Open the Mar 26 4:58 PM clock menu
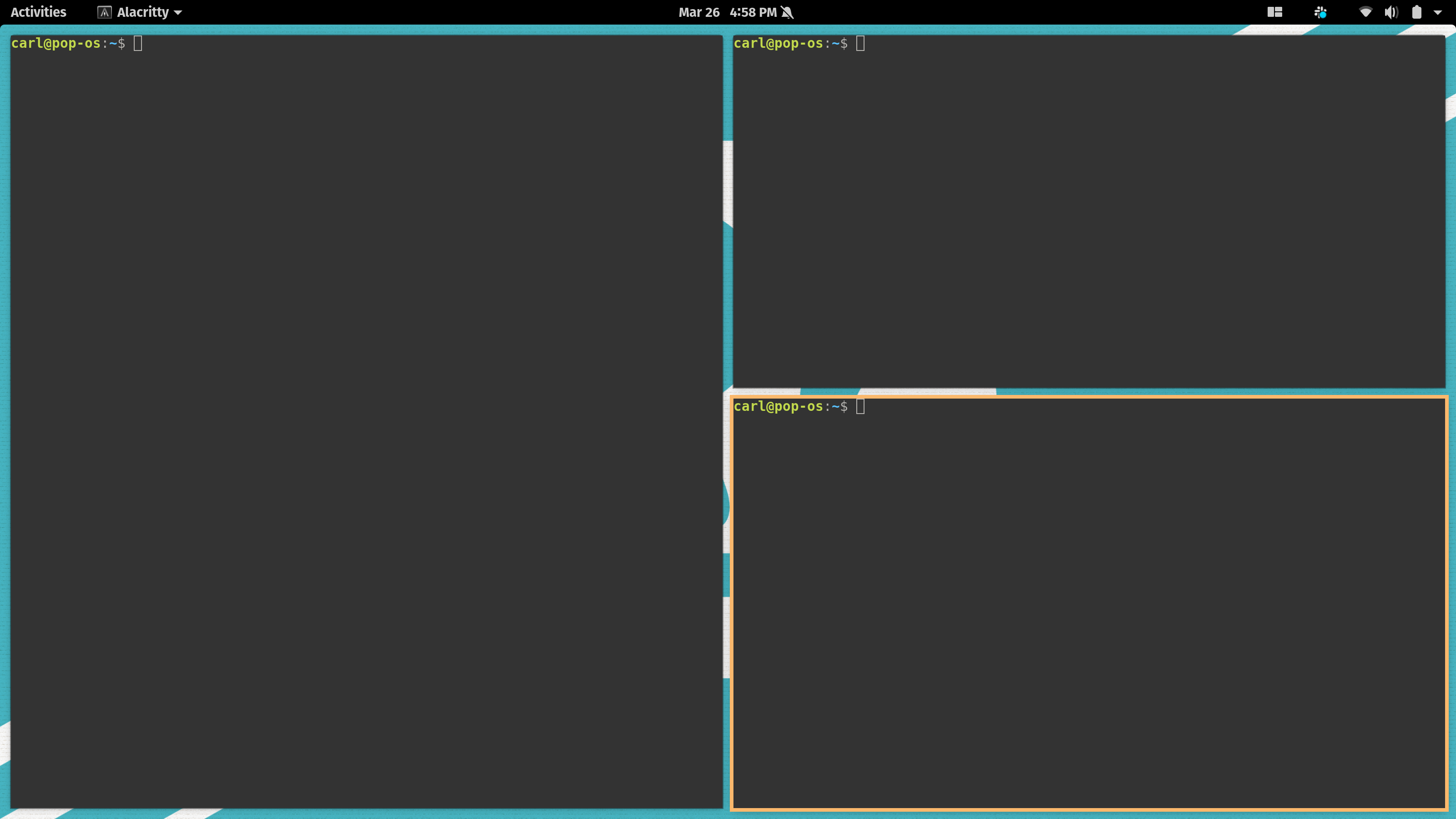Screen dimensions: 1456x819 point(728,12)
